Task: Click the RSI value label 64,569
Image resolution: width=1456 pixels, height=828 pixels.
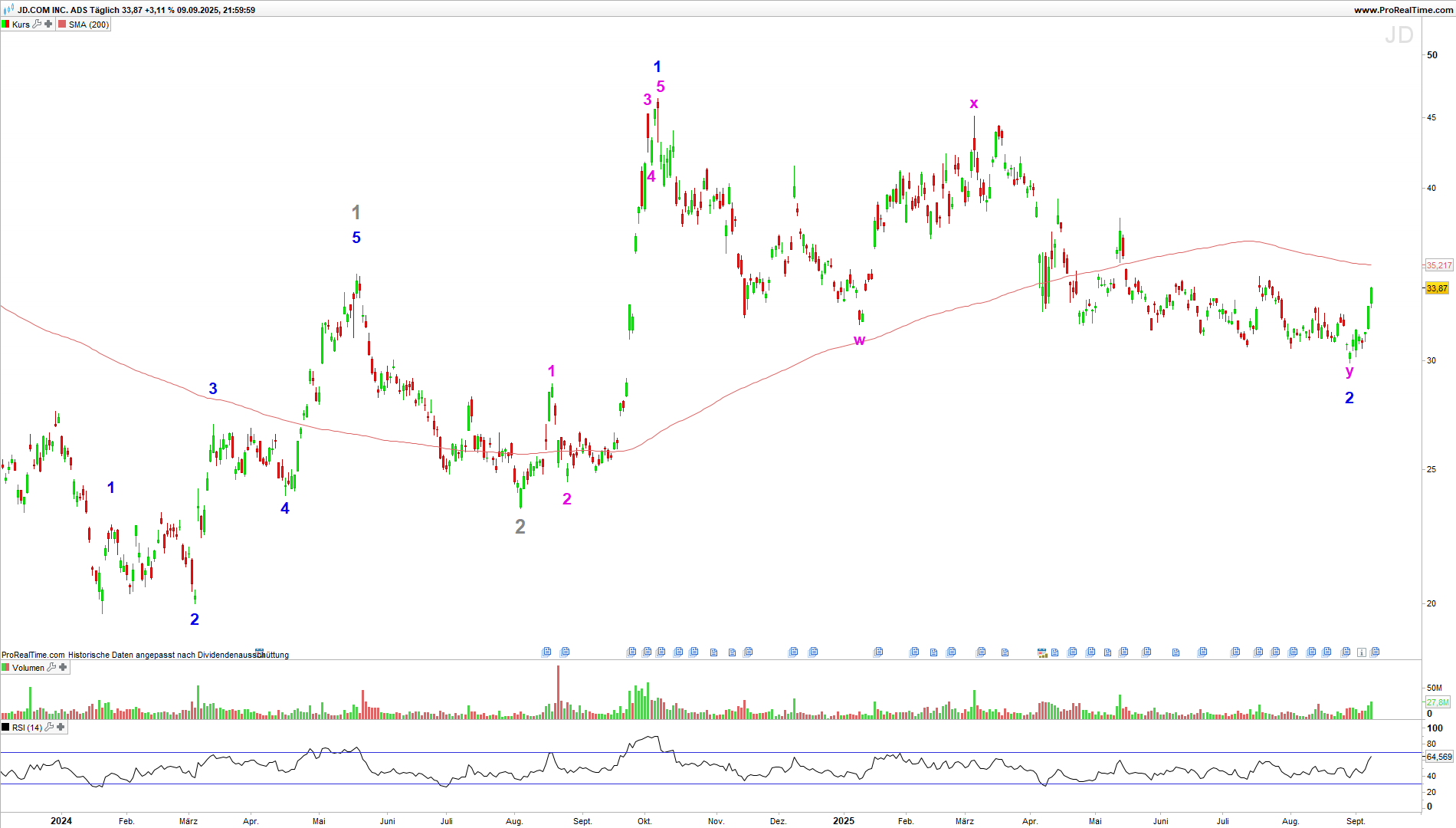Action: coord(1438,757)
